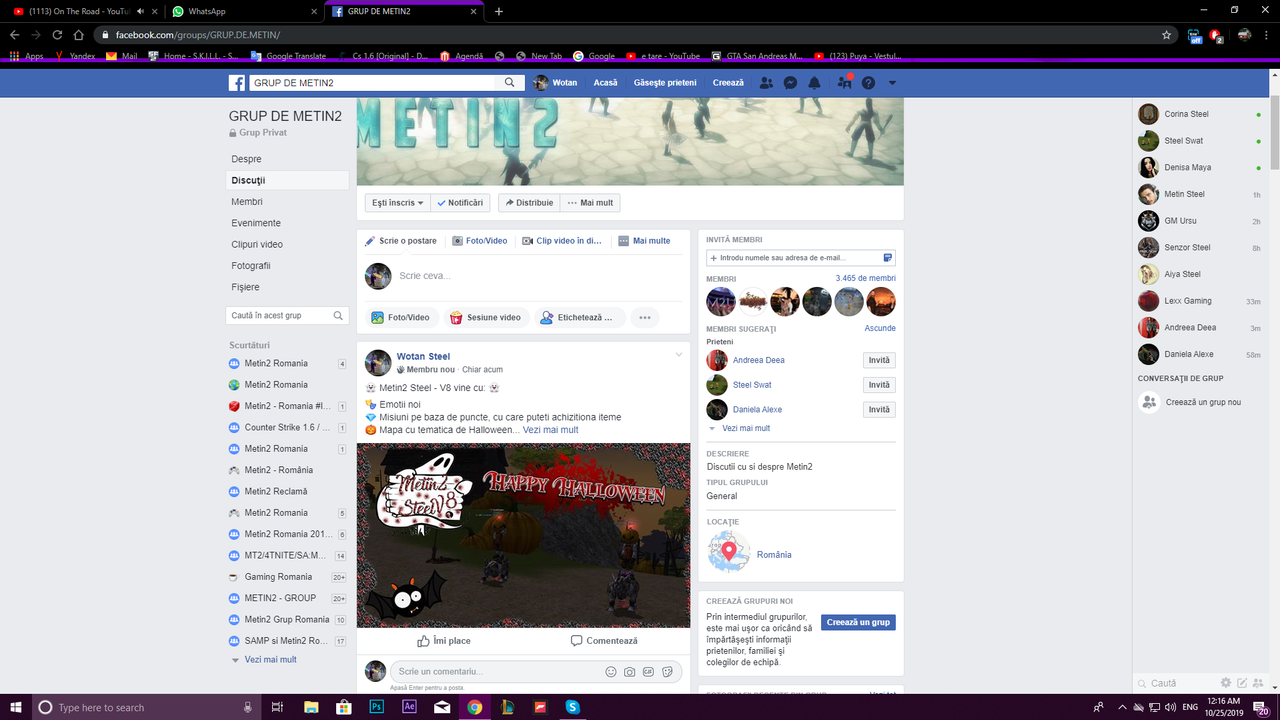The image size is (1280, 720).
Task: Click the search icon in 'Caută în acest grup'
Action: pos(340,314)
